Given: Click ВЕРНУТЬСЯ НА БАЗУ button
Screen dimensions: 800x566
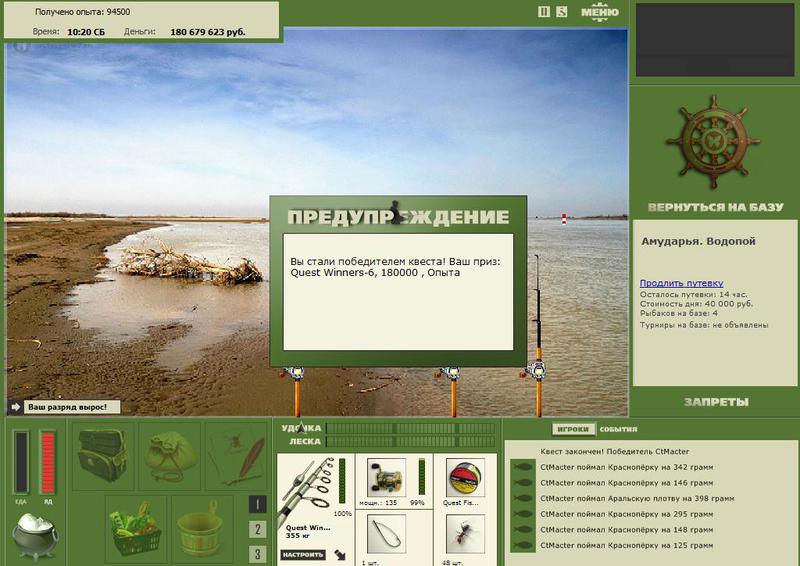Looking at the screenshot, I should coord(715,207).
